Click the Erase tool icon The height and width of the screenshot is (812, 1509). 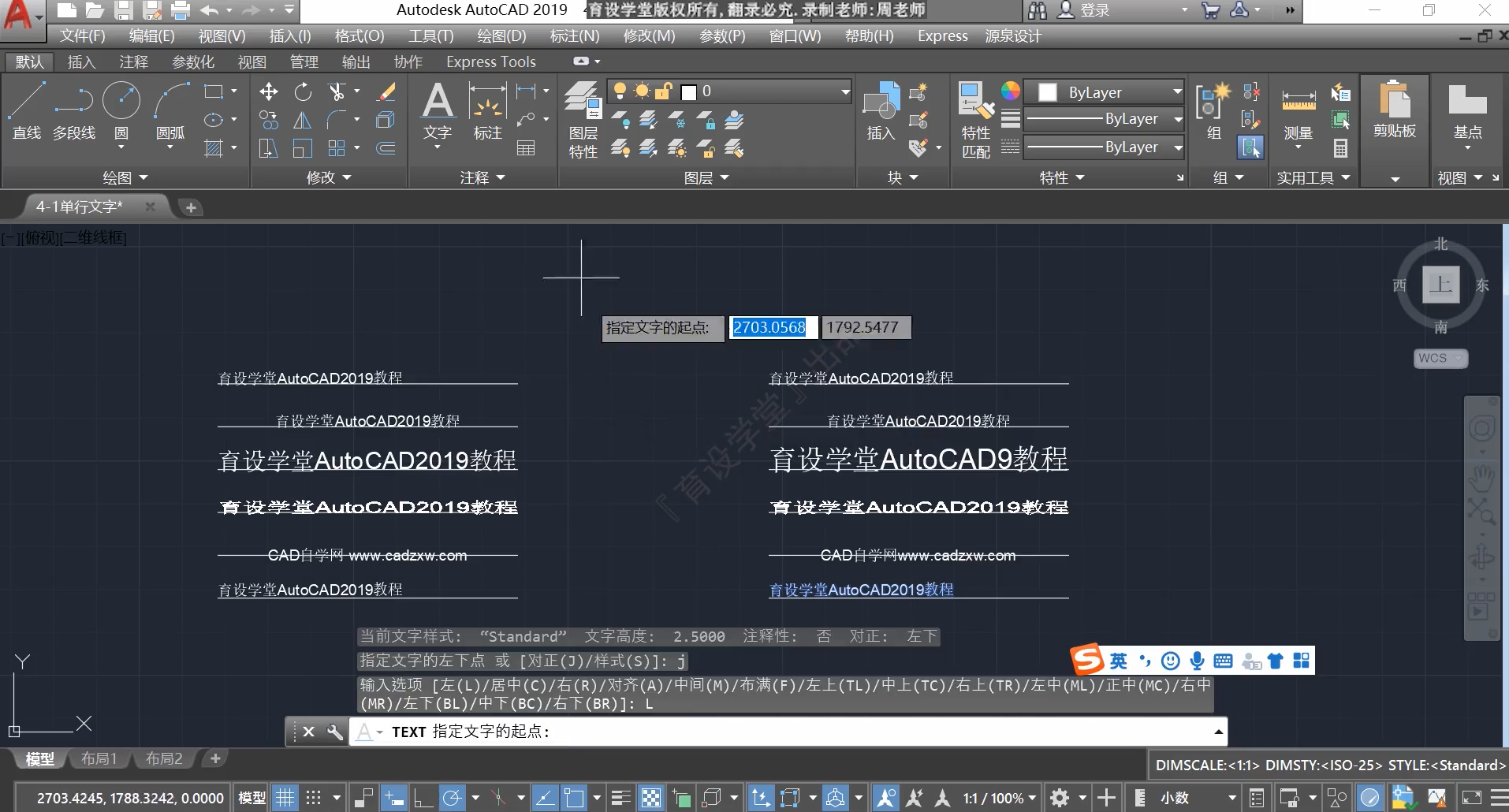pos(386,92)
